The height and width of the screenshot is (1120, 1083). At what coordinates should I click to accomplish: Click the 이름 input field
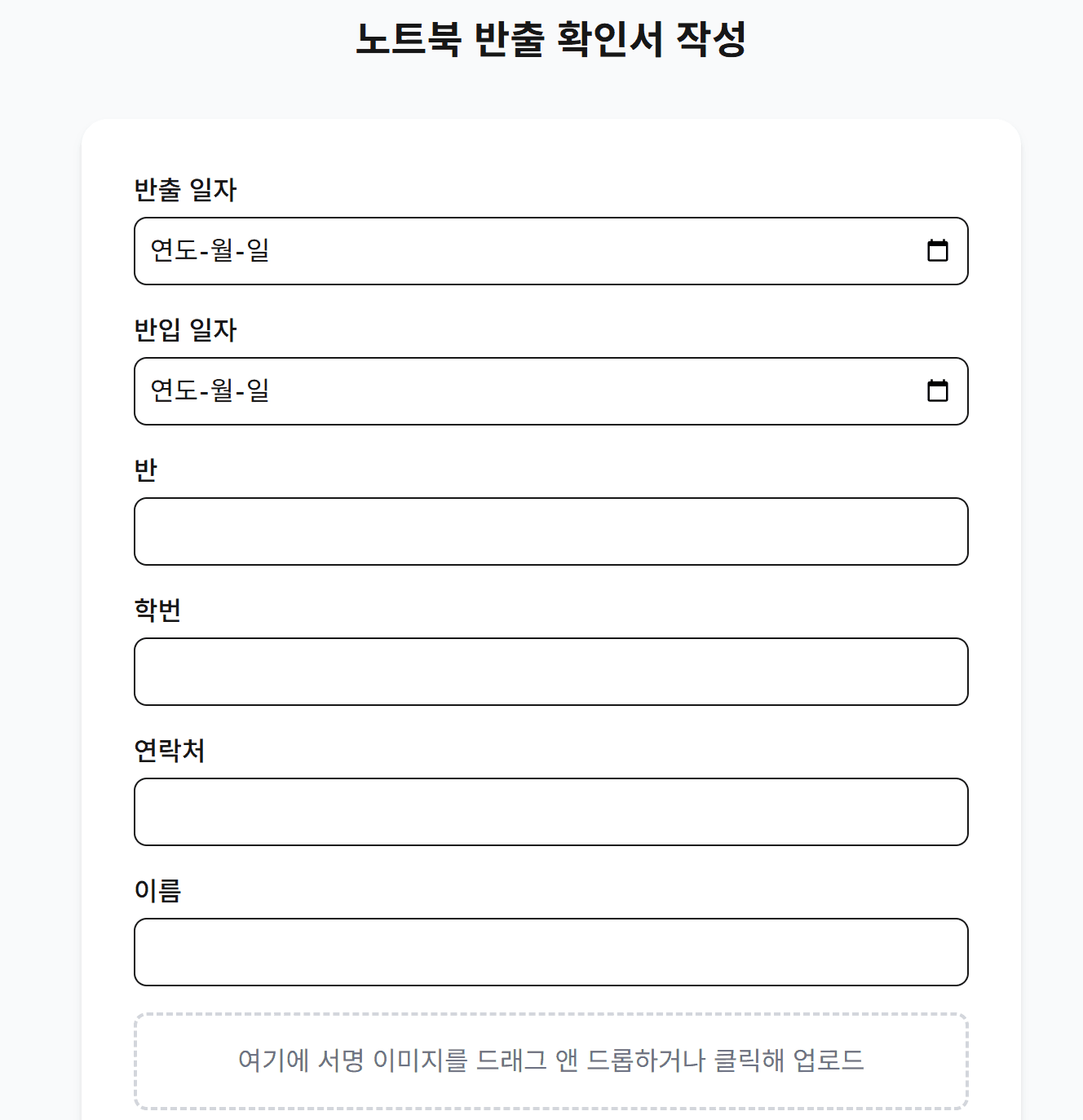(x=550, y=952)
